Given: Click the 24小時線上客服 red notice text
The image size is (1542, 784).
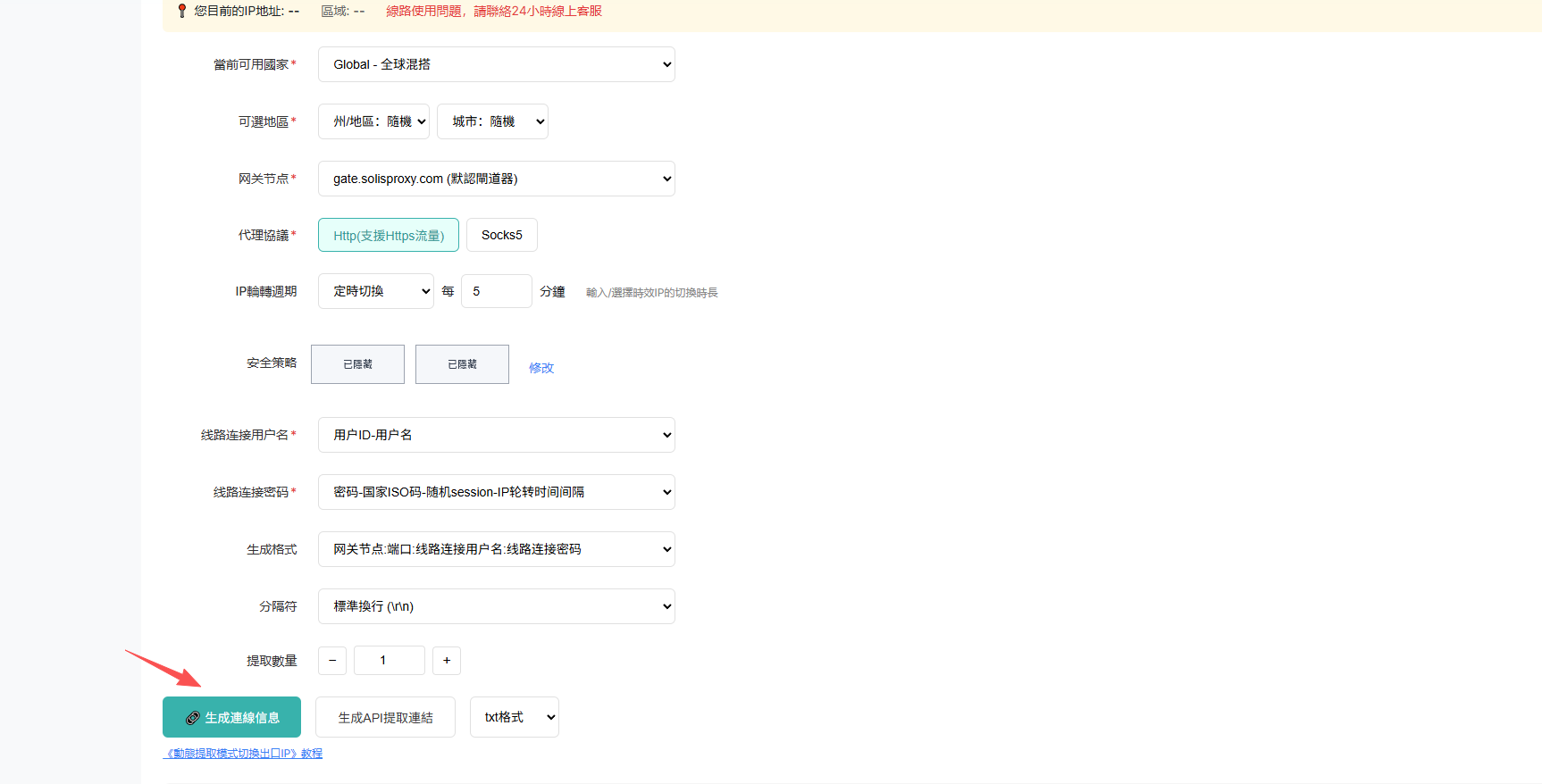Looking at the screenshot, I should click(x=494, y=11).
